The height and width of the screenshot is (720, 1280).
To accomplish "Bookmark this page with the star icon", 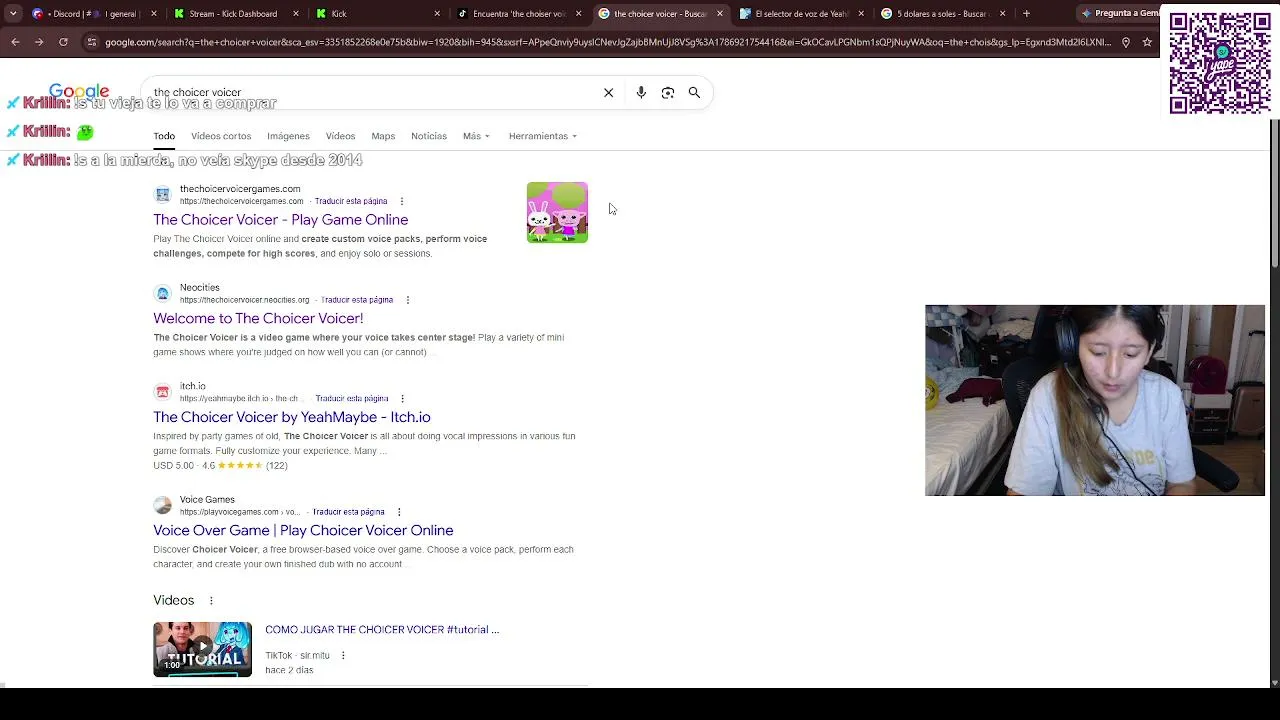I will click(x=1147, y=42).
